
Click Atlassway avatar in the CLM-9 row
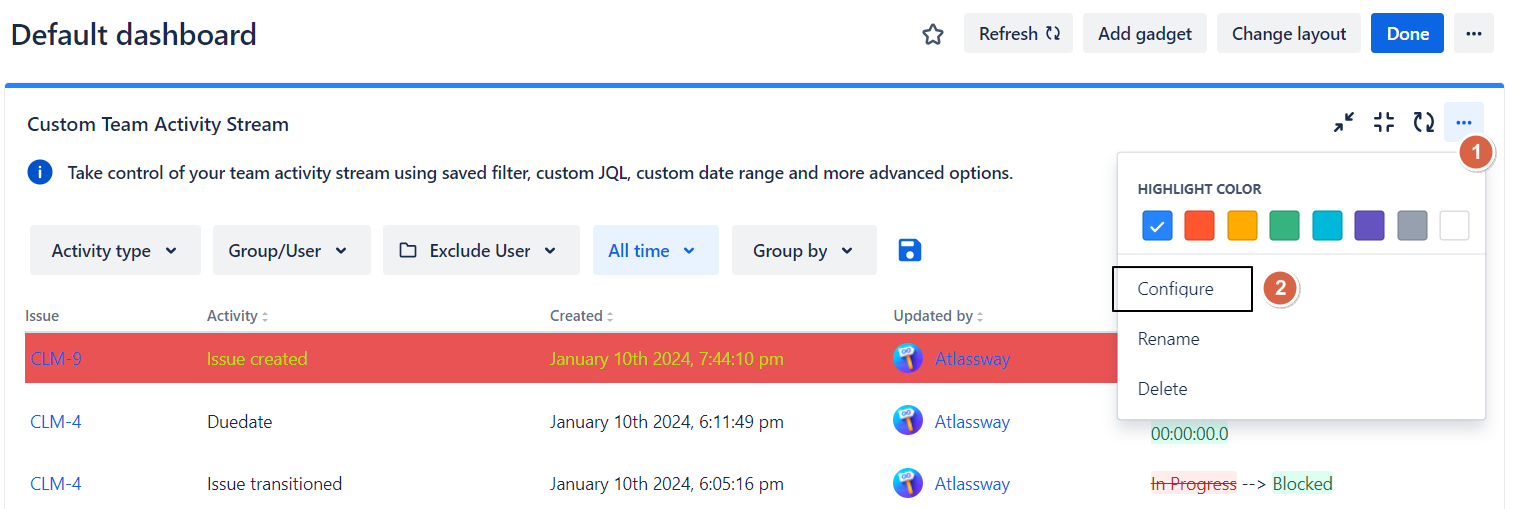click(x=907, y=358)
